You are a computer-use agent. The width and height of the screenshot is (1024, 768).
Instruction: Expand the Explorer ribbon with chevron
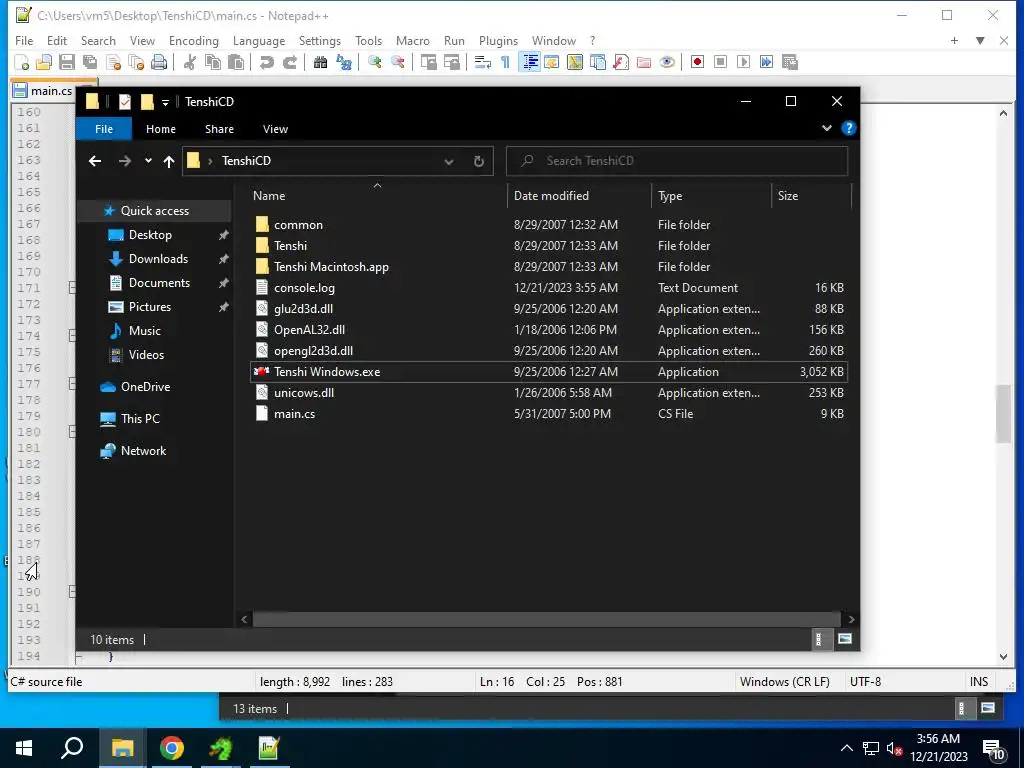coord(827,128)
